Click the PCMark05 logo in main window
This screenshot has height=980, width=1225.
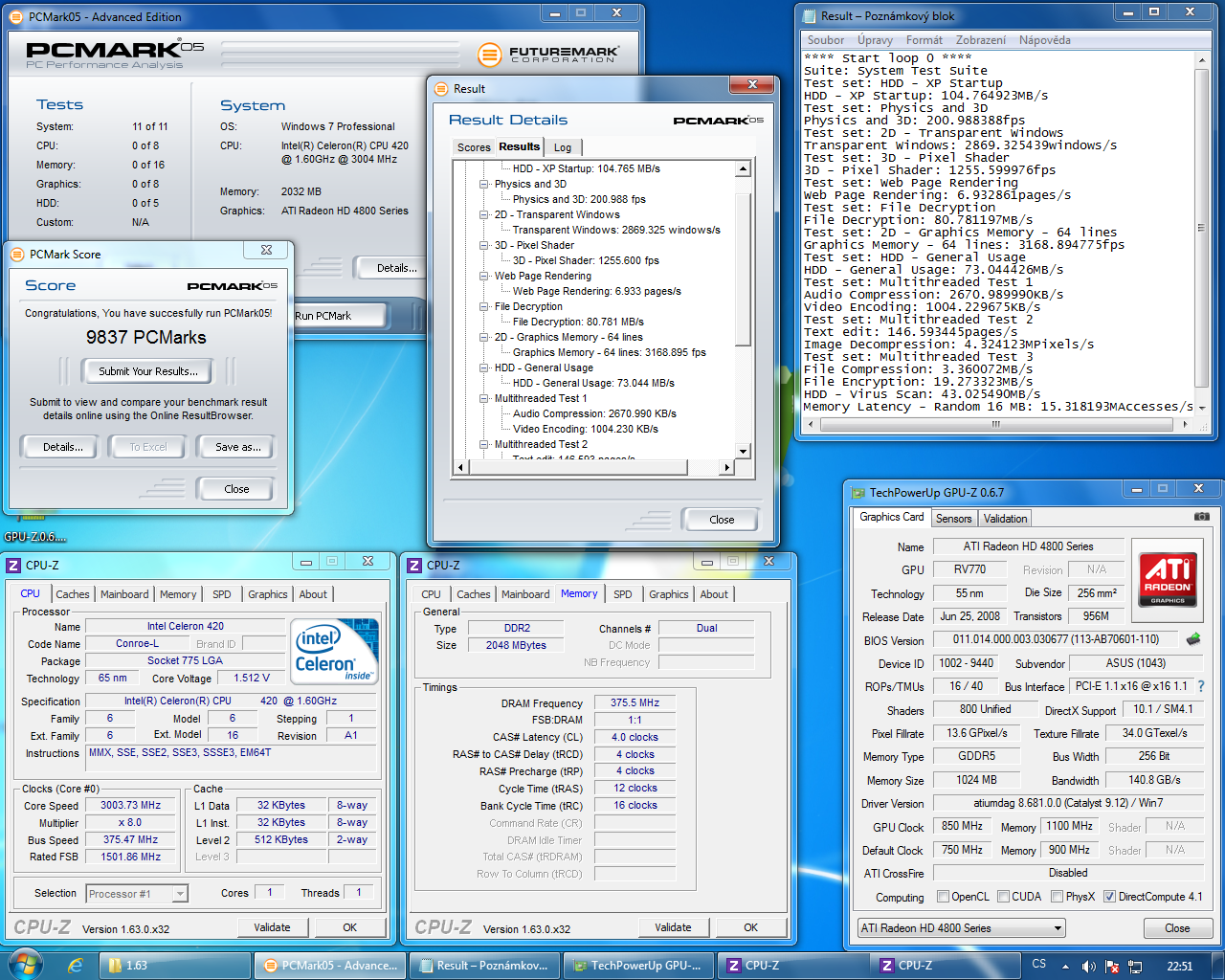point(115,55)
